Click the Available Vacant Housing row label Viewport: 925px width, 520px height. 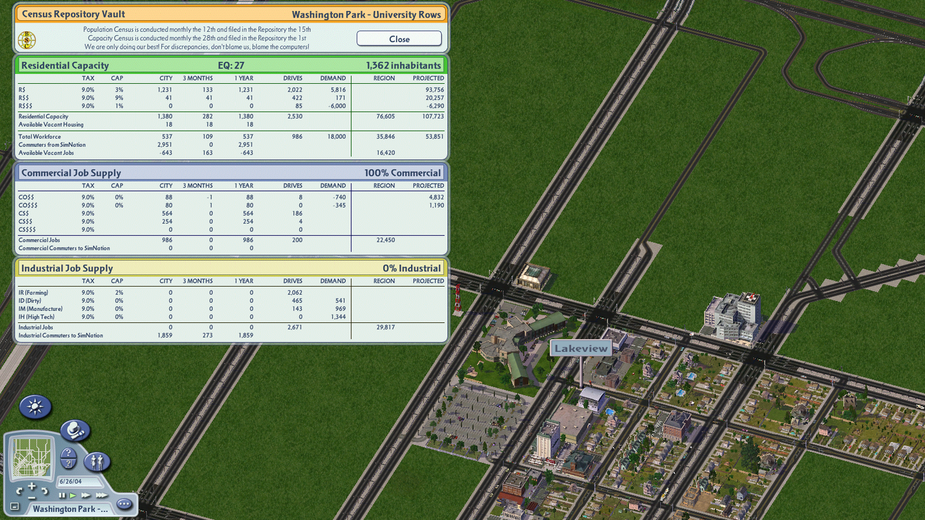coord(51,125)
